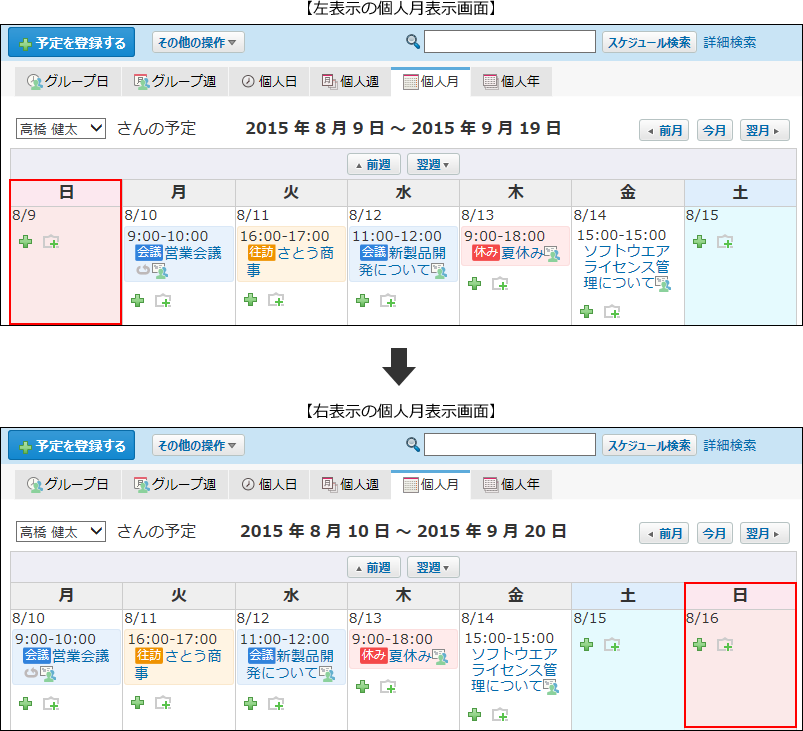
Task: Open 夏休み event in bottom calendar
Action: click(410, 656)
